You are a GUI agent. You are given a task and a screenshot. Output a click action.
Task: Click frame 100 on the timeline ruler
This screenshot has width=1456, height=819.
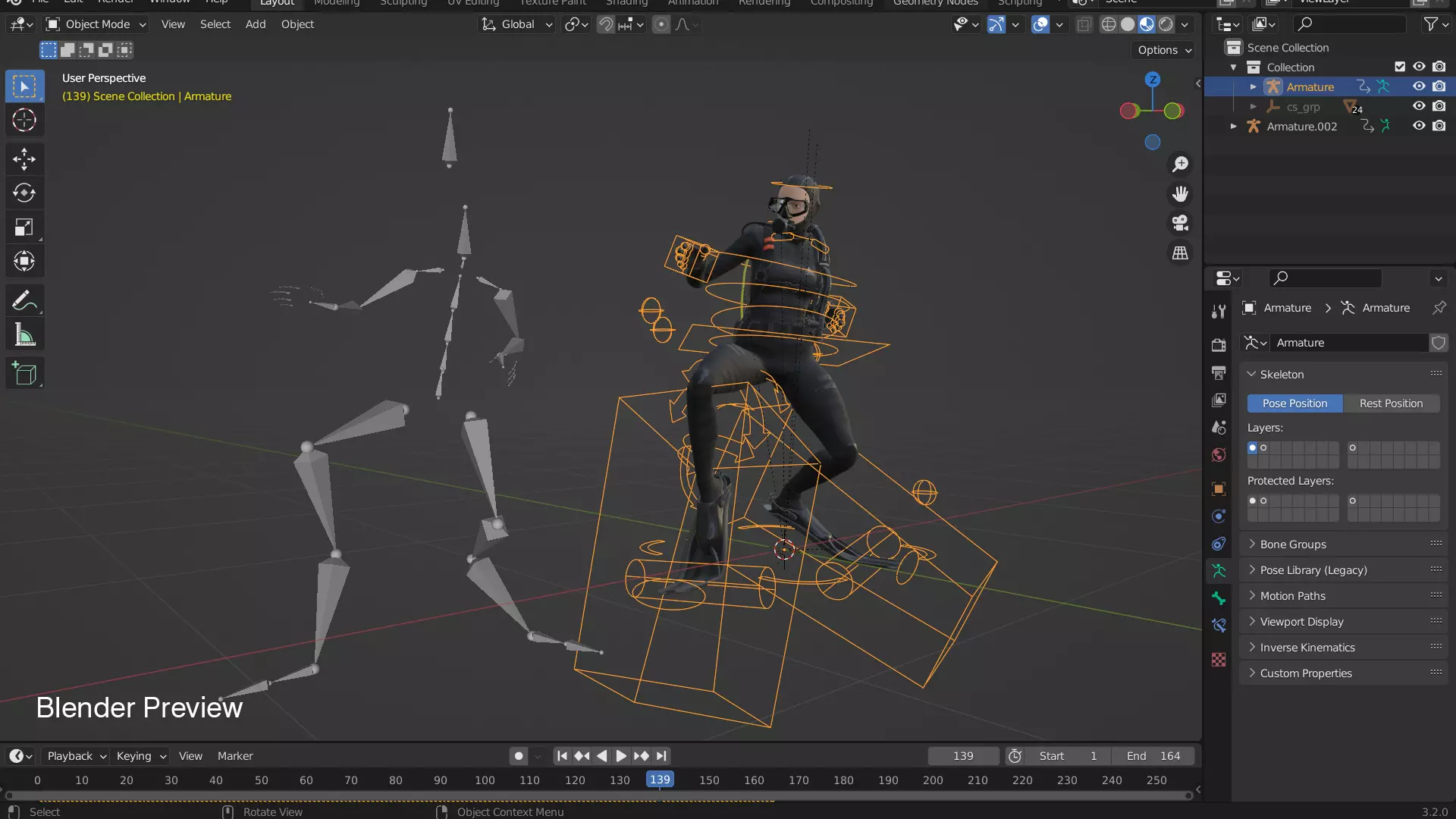pyautogui.click(x=485, y=780)
